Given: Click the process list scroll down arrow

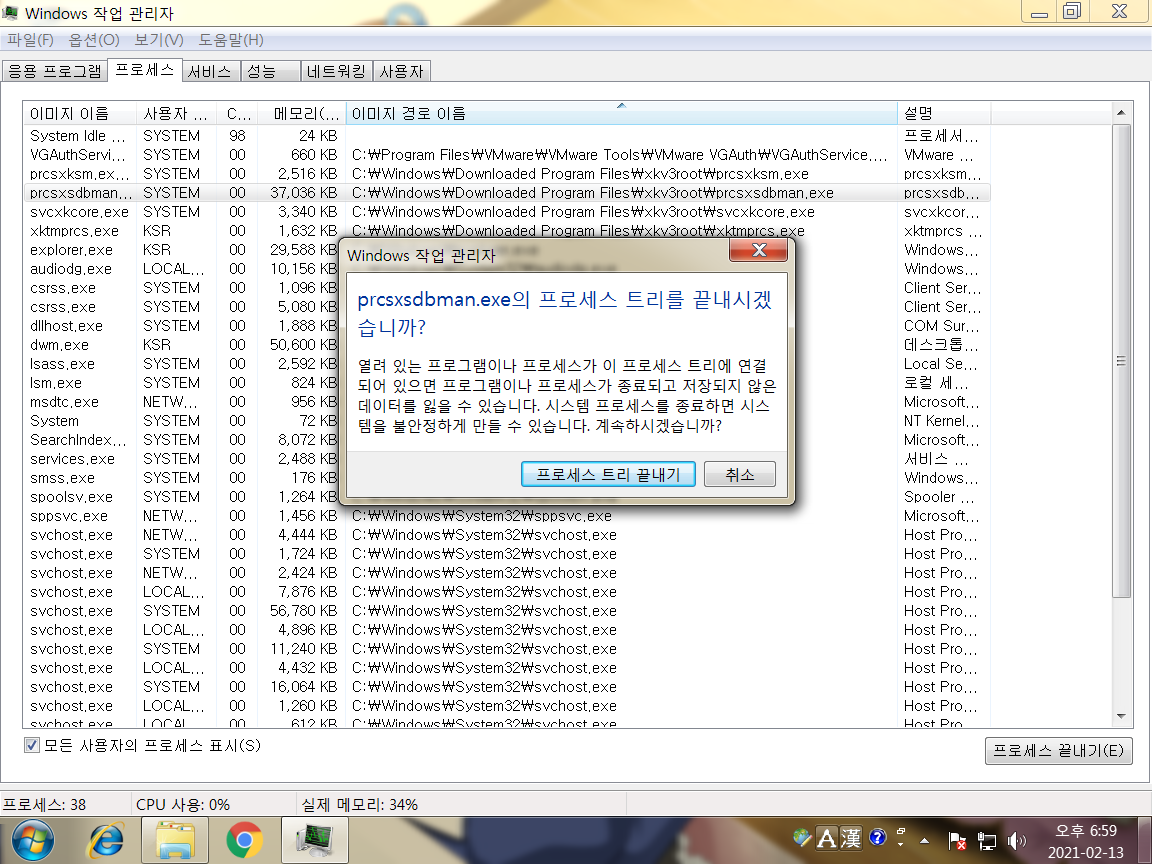Looking at the screenshot, I should [1121, 716].
